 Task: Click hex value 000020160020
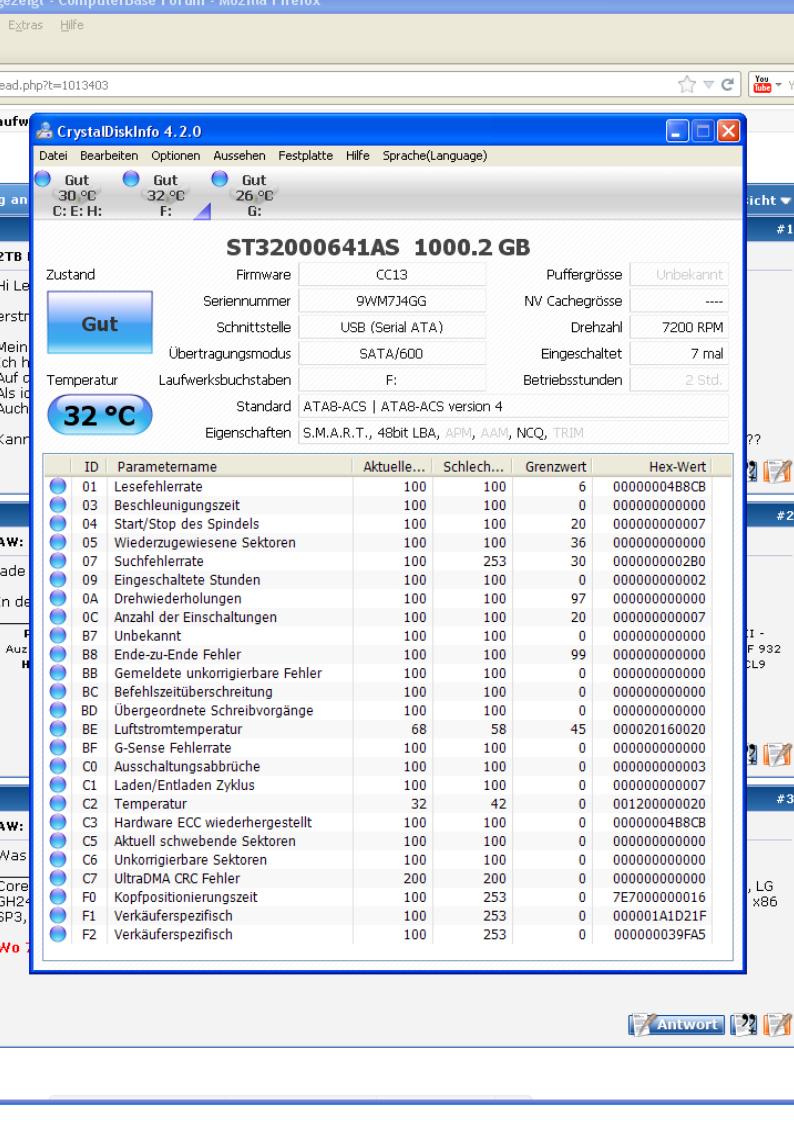pyautogui.click(x=659, y=729)
